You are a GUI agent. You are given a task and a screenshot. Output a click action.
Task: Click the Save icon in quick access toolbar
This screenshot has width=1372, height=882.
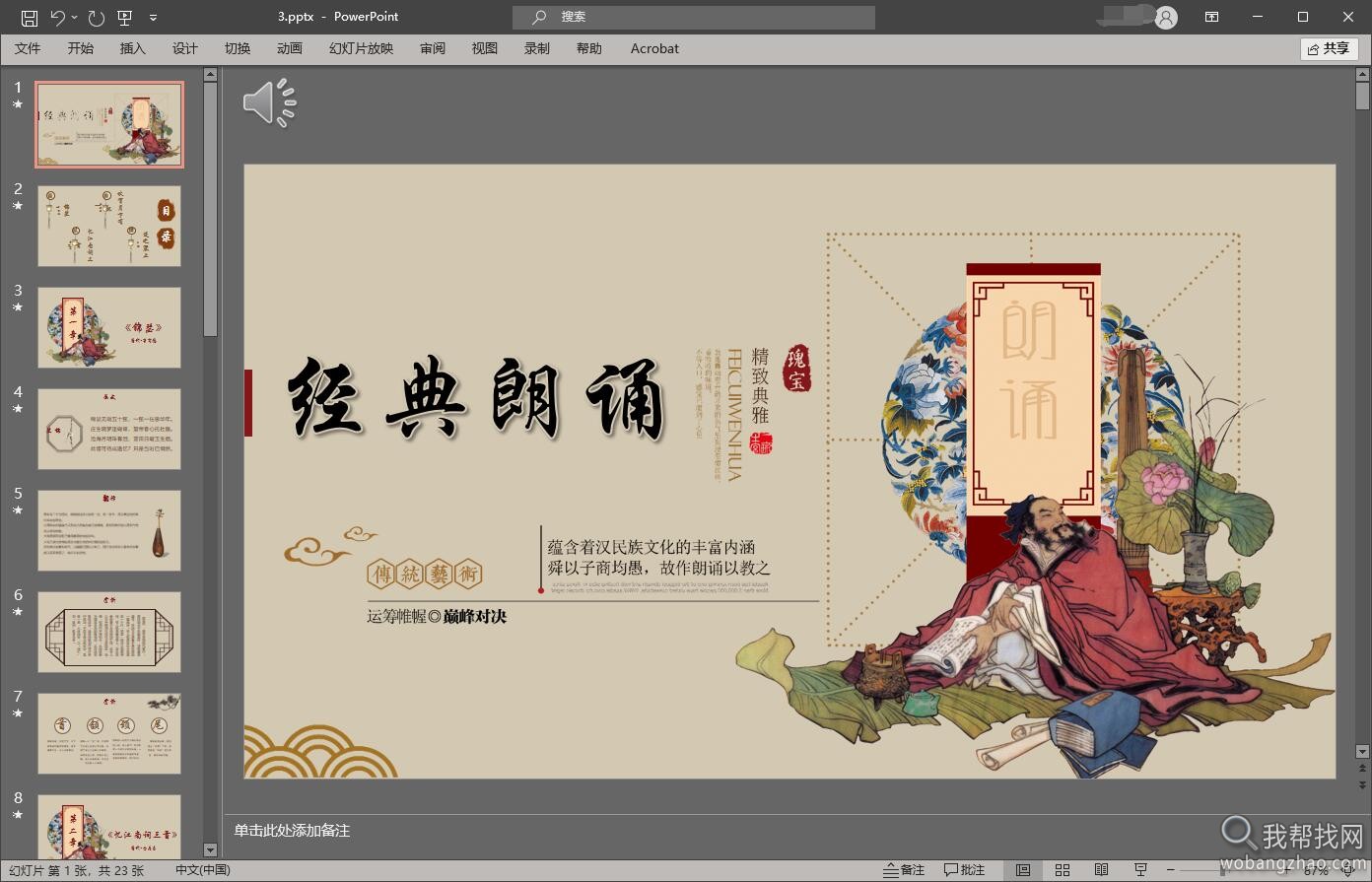(x=30, y=17)
